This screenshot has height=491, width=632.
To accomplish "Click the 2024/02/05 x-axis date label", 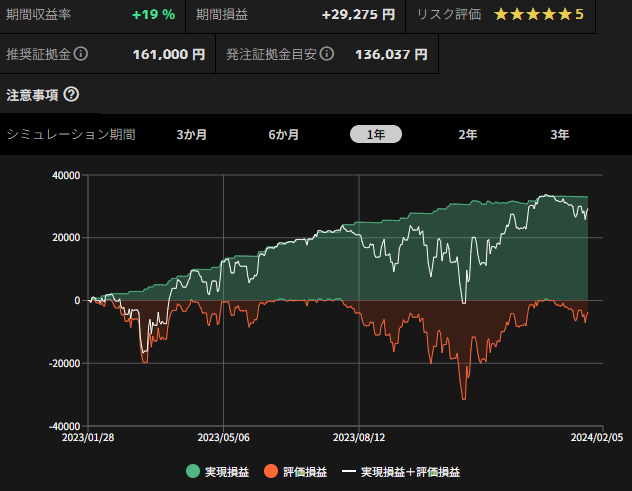I will click(x=597, y=437).
